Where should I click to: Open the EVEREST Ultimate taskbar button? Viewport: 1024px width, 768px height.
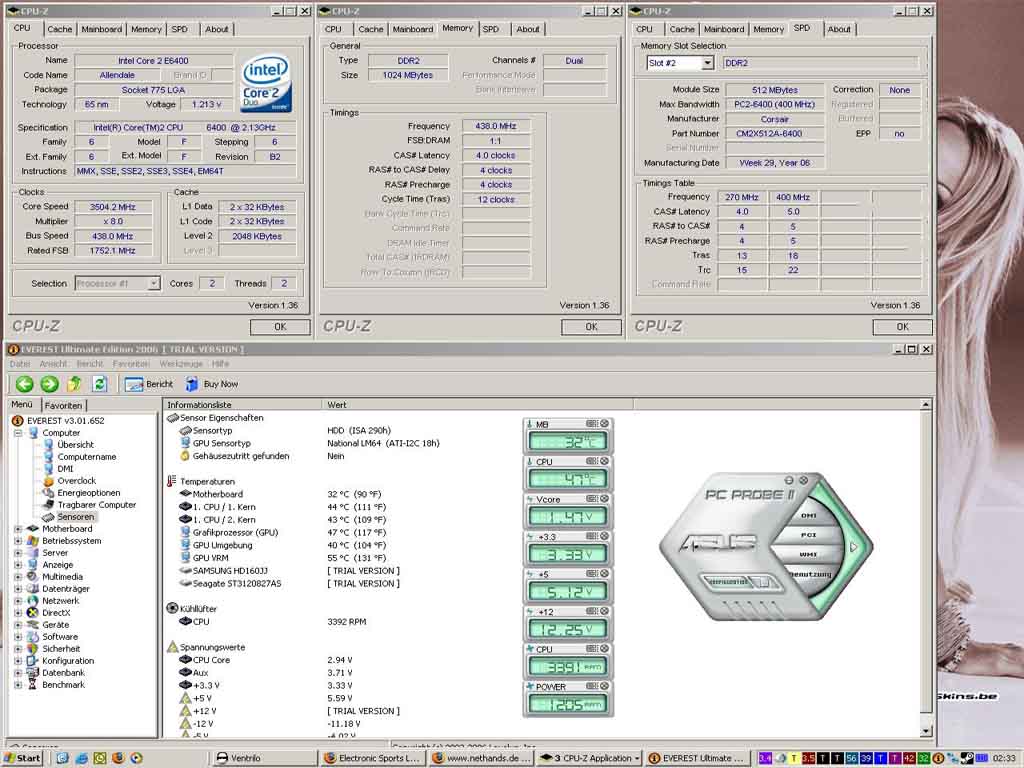[x=697, y=758]
